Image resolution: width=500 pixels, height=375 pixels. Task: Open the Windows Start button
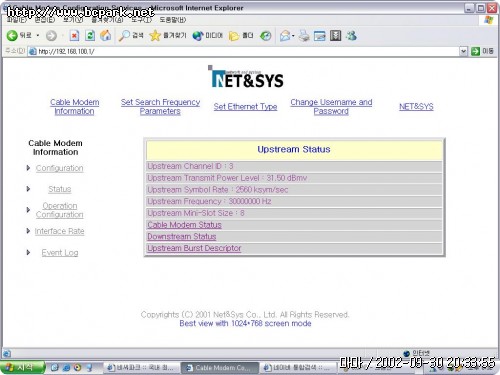tap(23, 368)
